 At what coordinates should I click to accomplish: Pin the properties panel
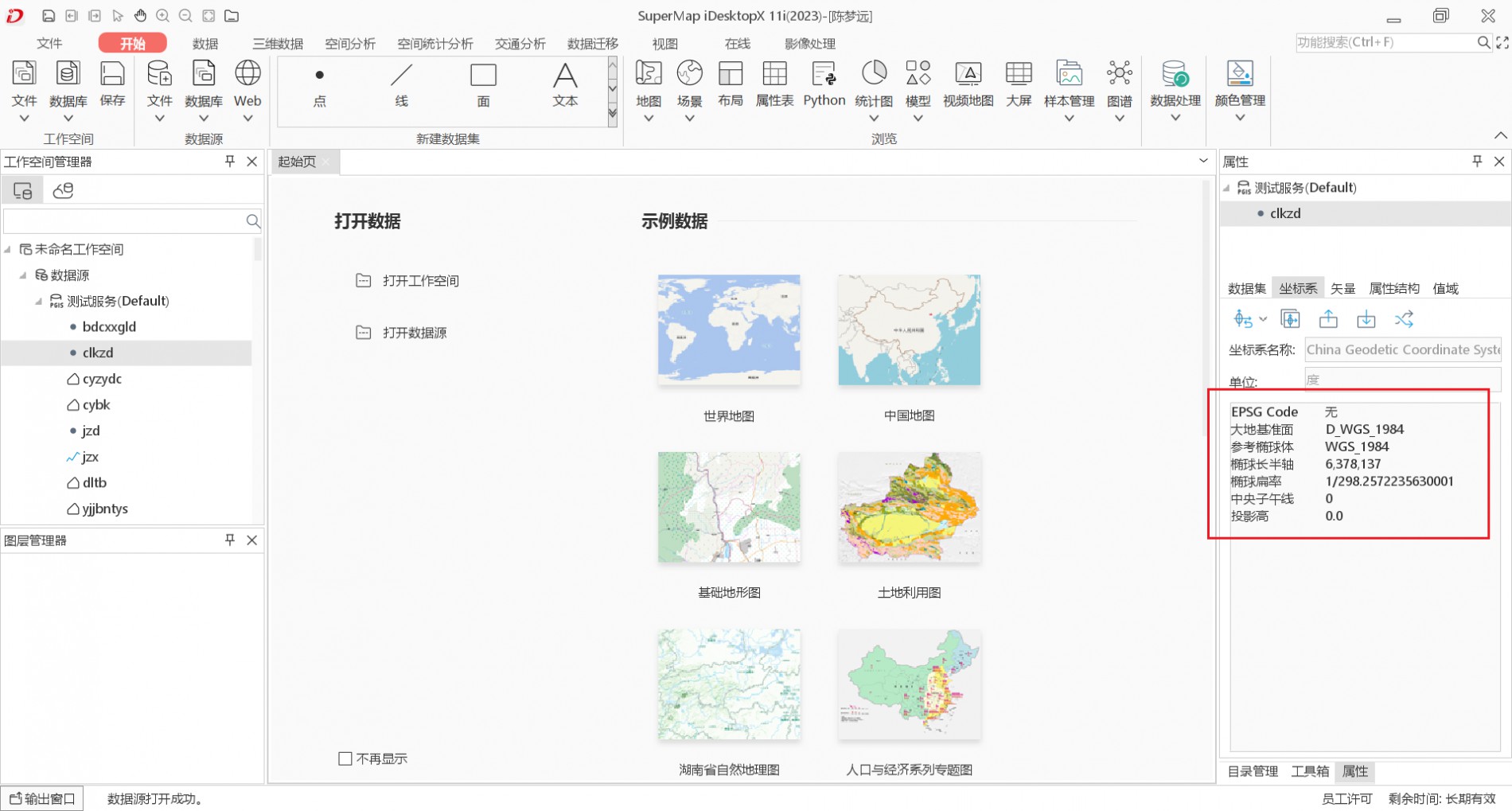(1477, 162)
